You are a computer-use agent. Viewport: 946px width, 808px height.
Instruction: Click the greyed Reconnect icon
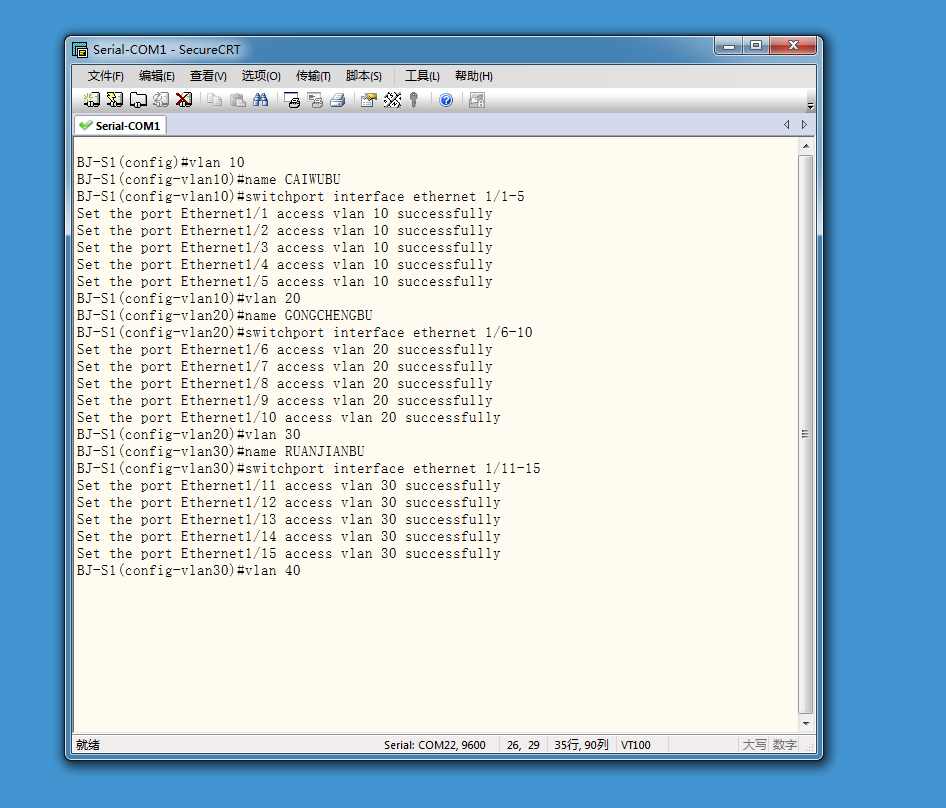[x=161, y=100]
